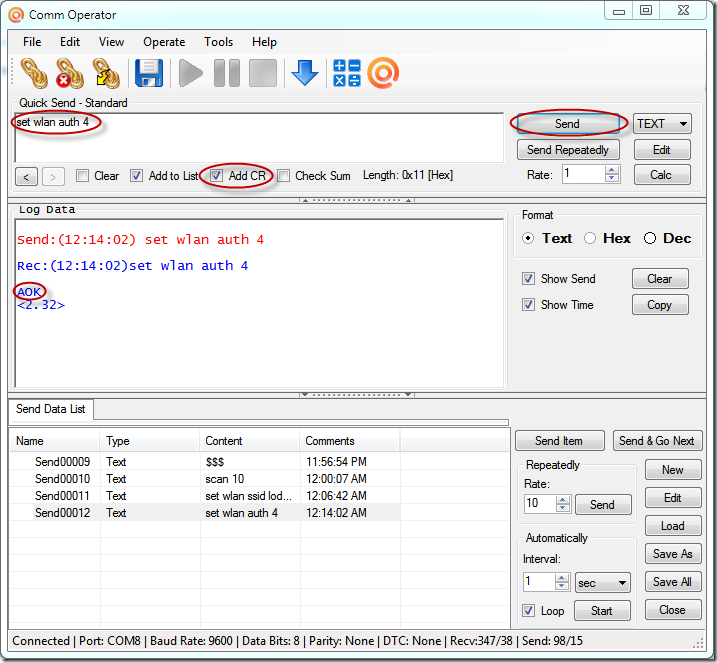Click the previous history arrow button
This screenshot has height=663, width=718.
pyautogui.click(x=26, y=177)
